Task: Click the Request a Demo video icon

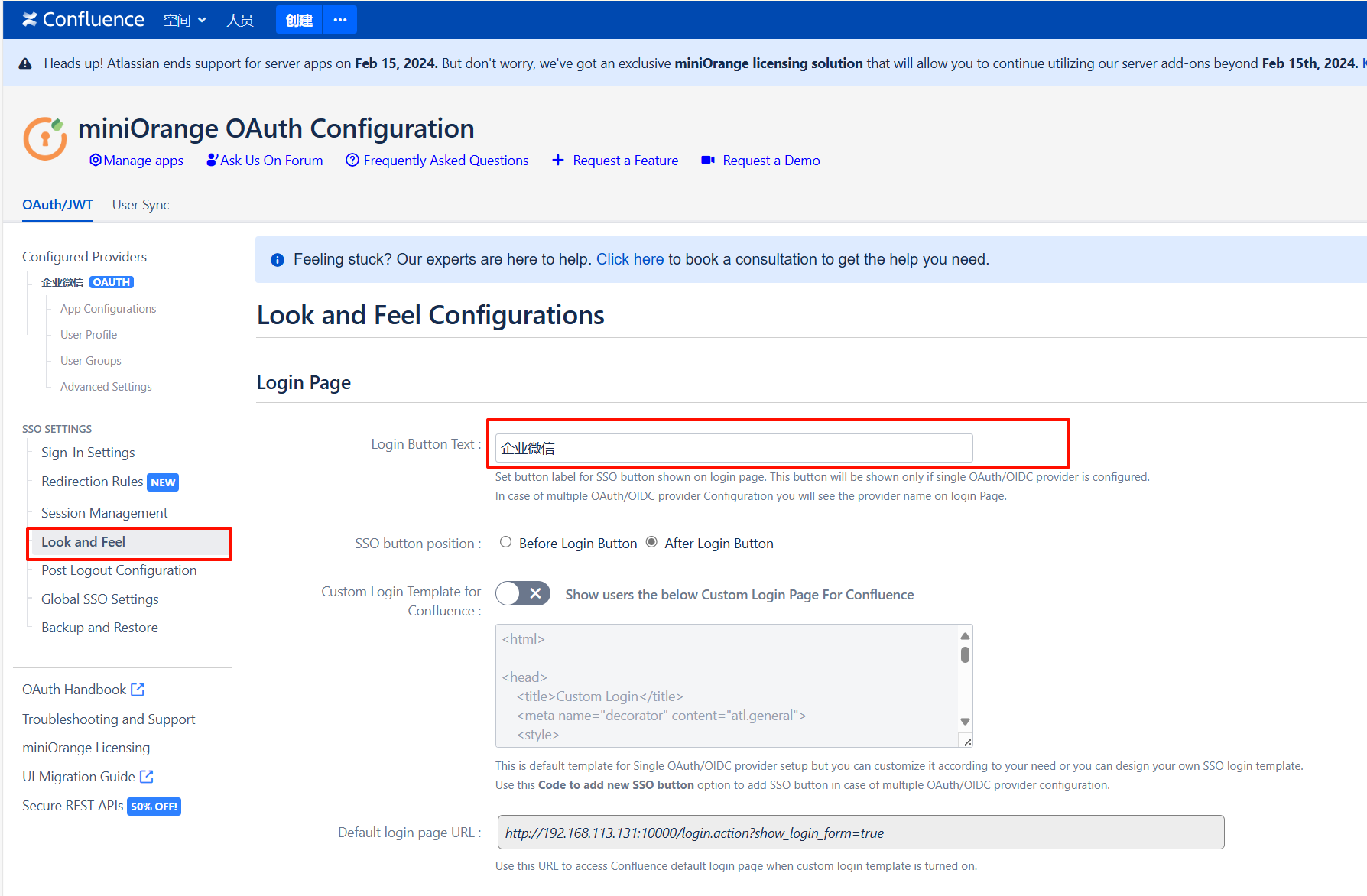Action: click(708, 160)
